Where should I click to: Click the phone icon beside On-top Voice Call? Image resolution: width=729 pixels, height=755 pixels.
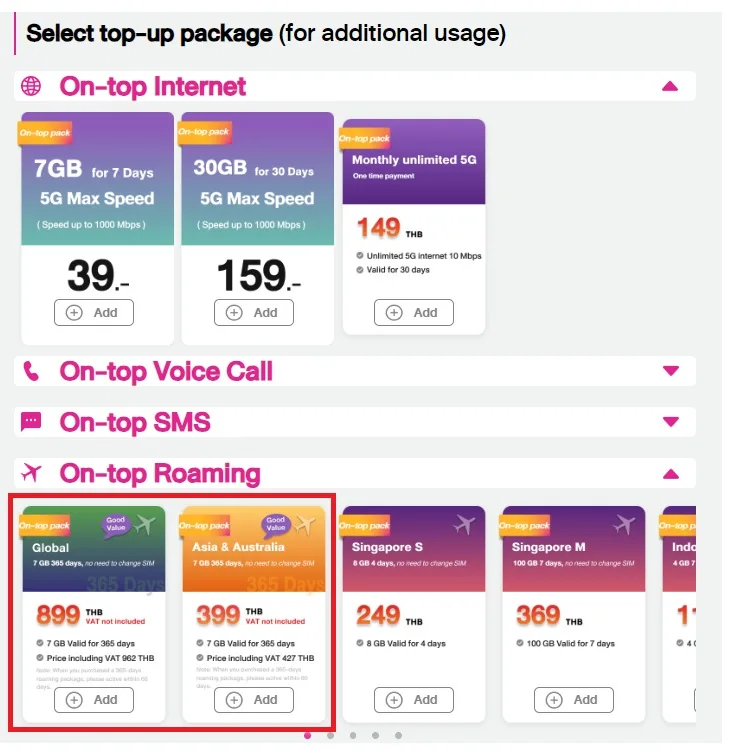[x=31, y=371]
